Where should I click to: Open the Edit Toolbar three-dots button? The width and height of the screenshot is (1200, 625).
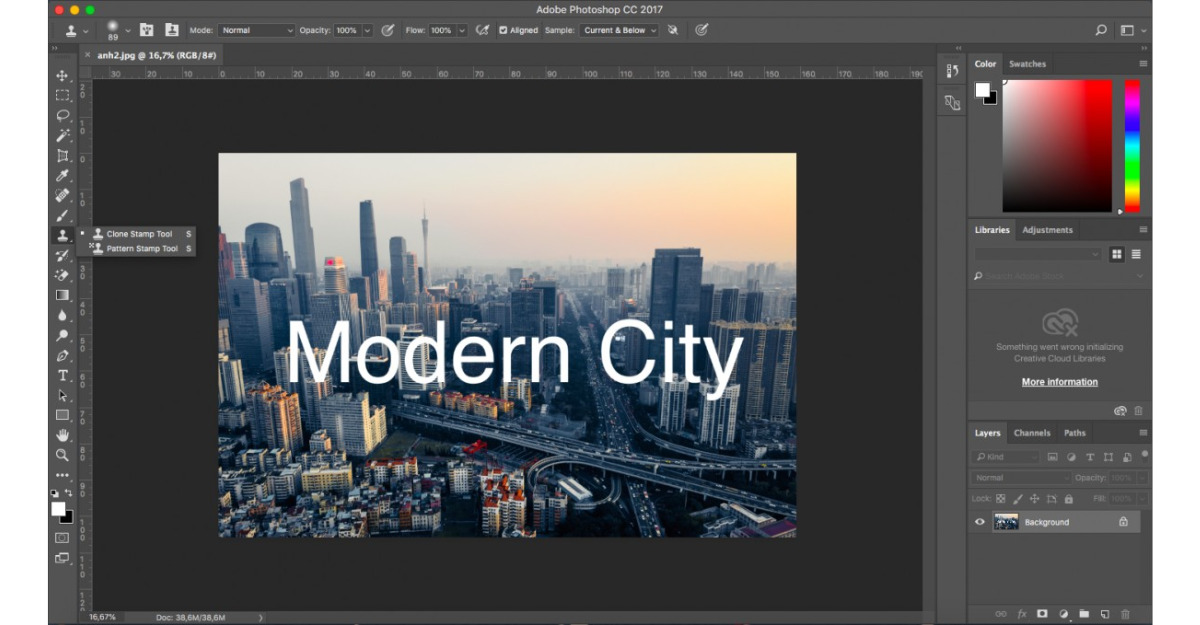pos(62,475)
